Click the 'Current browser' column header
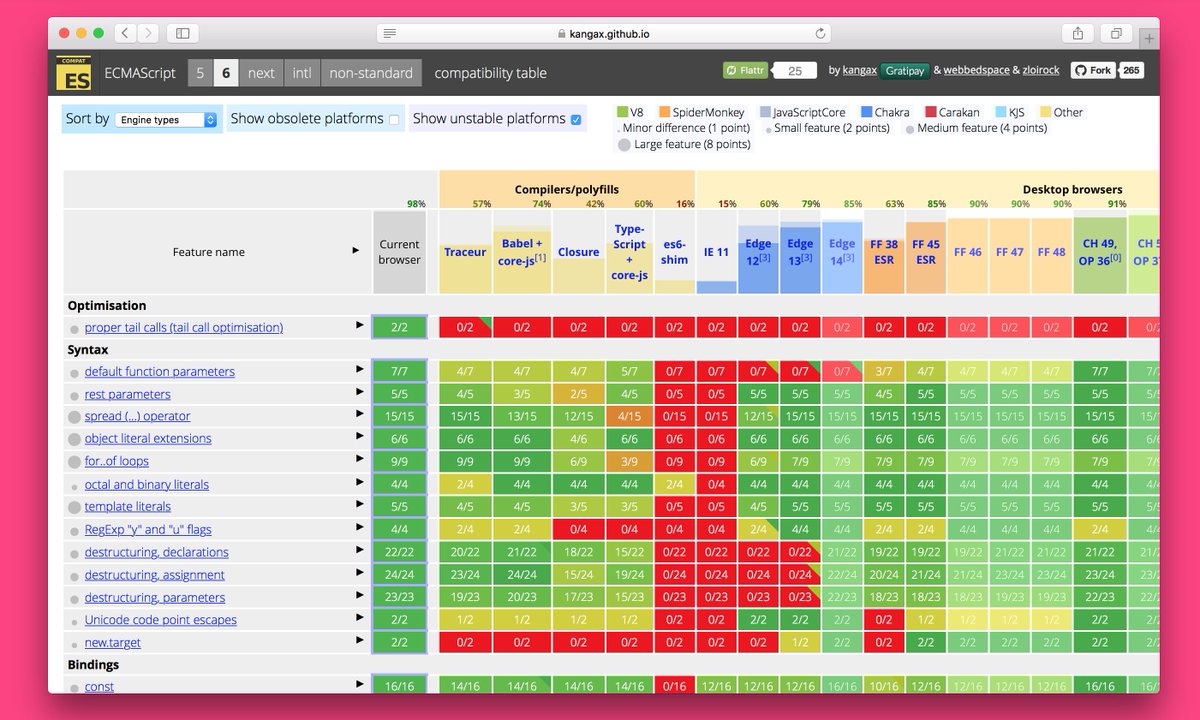This screenshot has height=720, width=1200. coord(400,252)
